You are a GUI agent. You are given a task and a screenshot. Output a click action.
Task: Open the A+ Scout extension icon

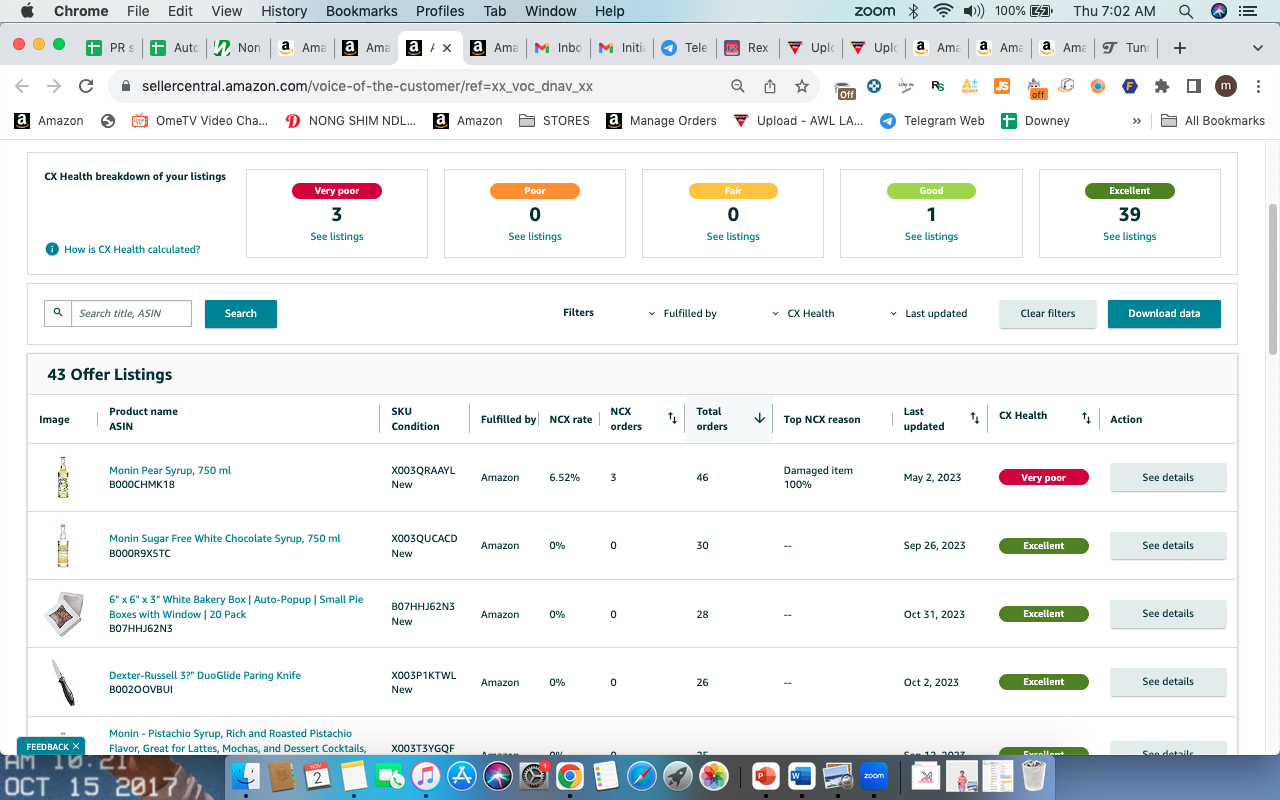tap(969, 86)
